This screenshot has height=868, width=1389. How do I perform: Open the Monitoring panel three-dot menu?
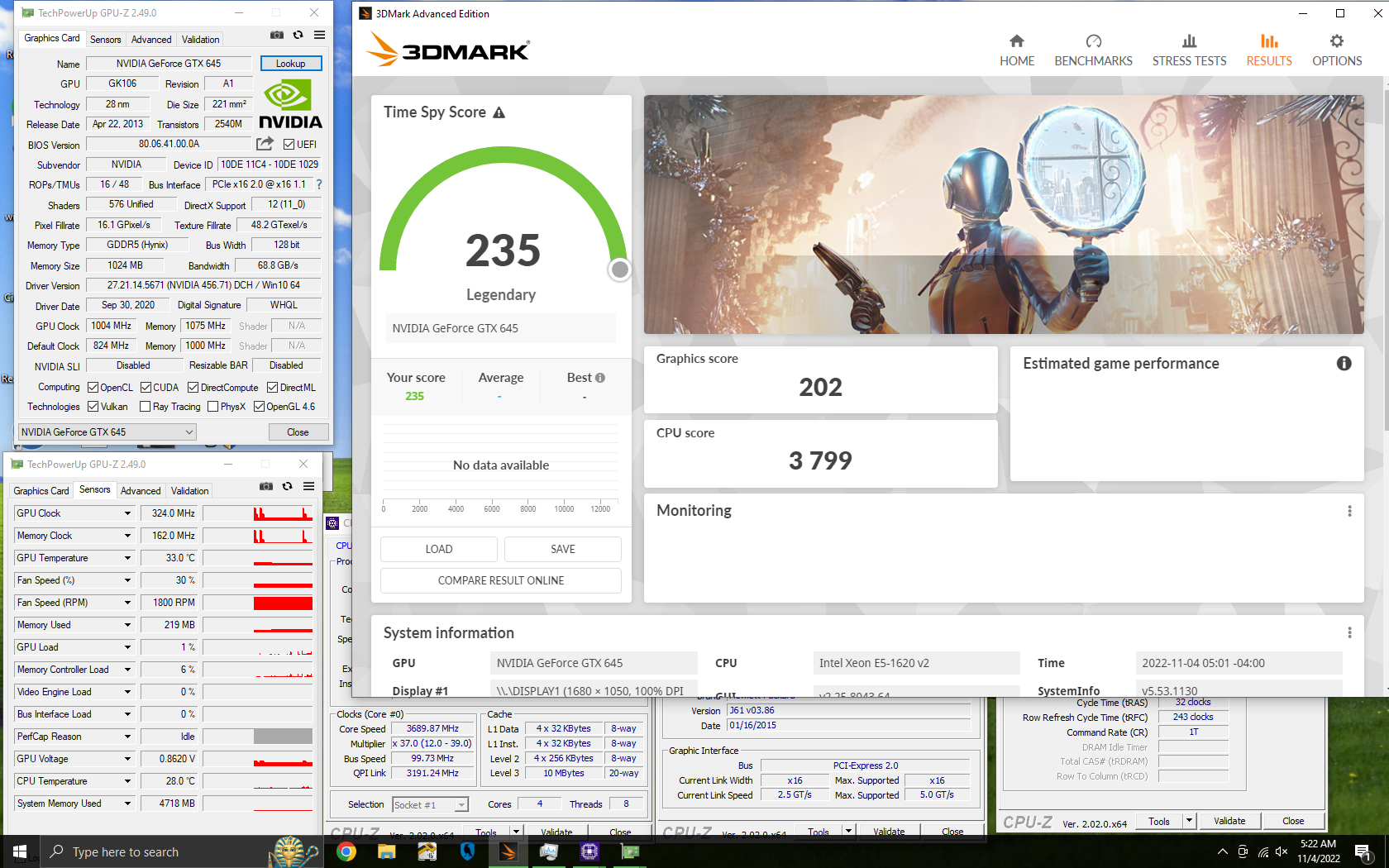click(1349, 511)
